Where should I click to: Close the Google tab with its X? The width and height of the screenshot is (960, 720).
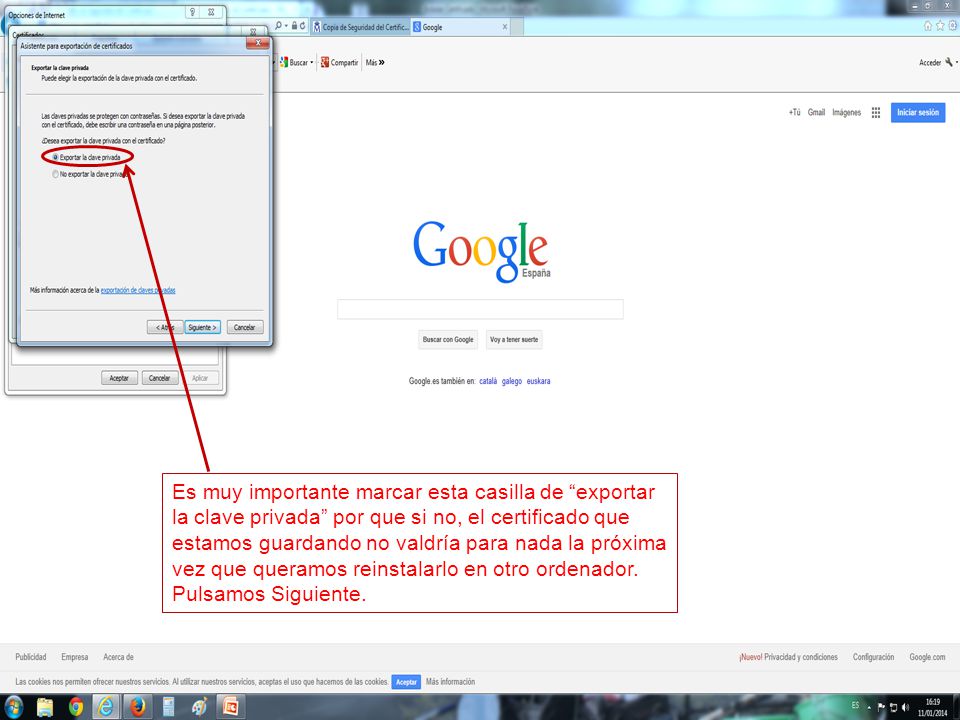[x=504, y=27]
